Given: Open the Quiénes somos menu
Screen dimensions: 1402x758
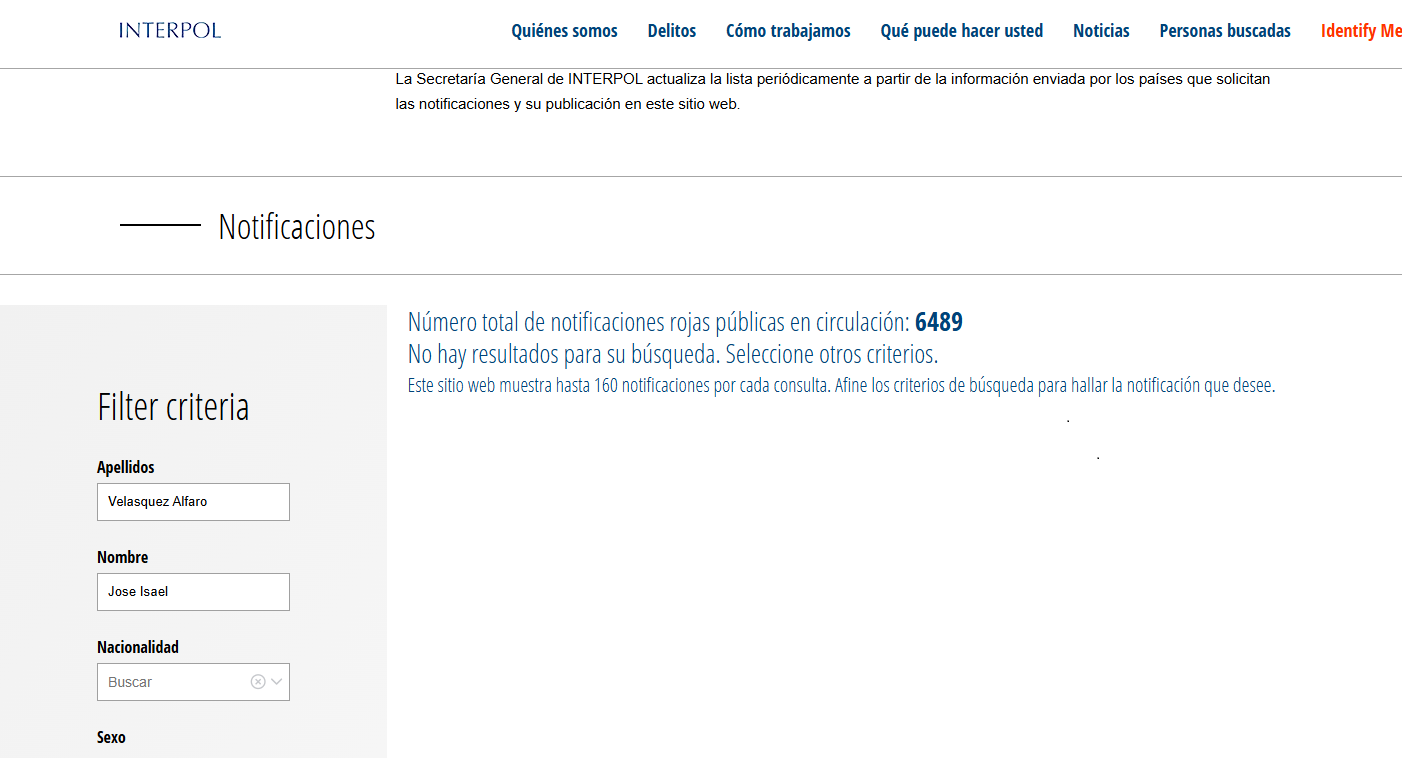Looking at the screenshot, I should tap(564, 31).
